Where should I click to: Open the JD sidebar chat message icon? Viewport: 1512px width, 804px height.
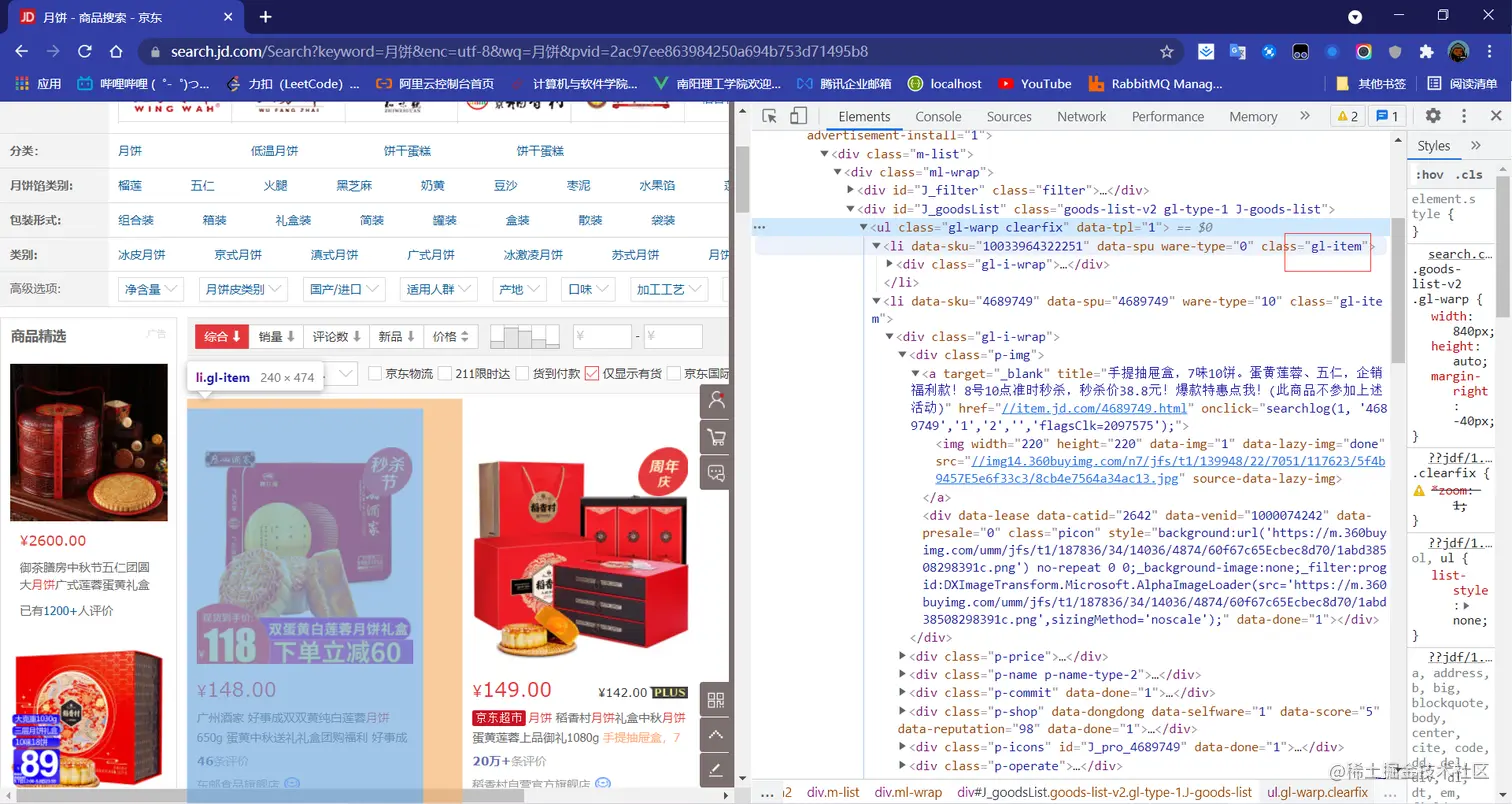click(716, 472)
